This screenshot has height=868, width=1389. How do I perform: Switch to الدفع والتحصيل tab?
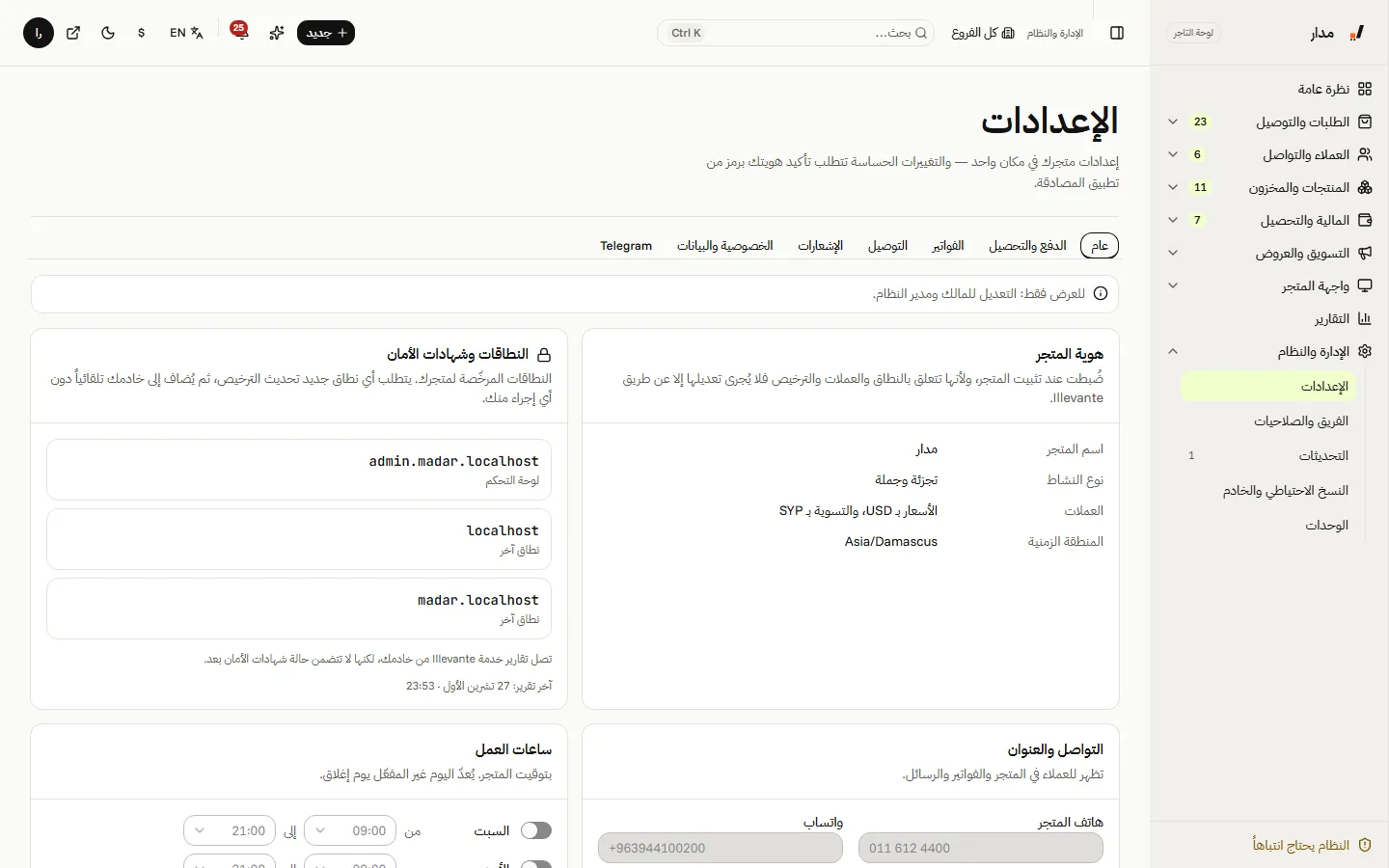click(1027, 246)
